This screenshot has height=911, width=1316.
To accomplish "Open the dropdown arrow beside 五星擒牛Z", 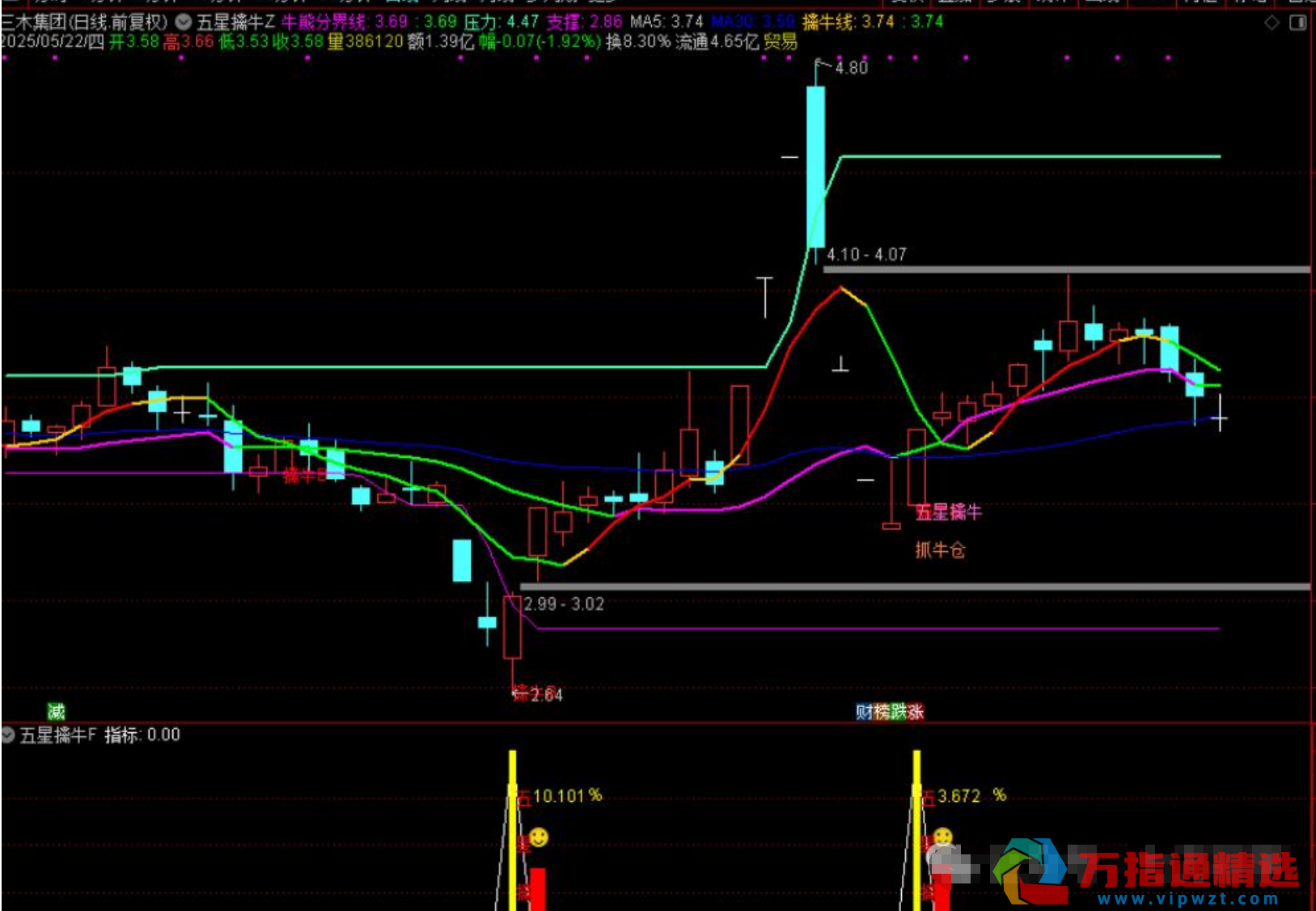I will (184, 22).
